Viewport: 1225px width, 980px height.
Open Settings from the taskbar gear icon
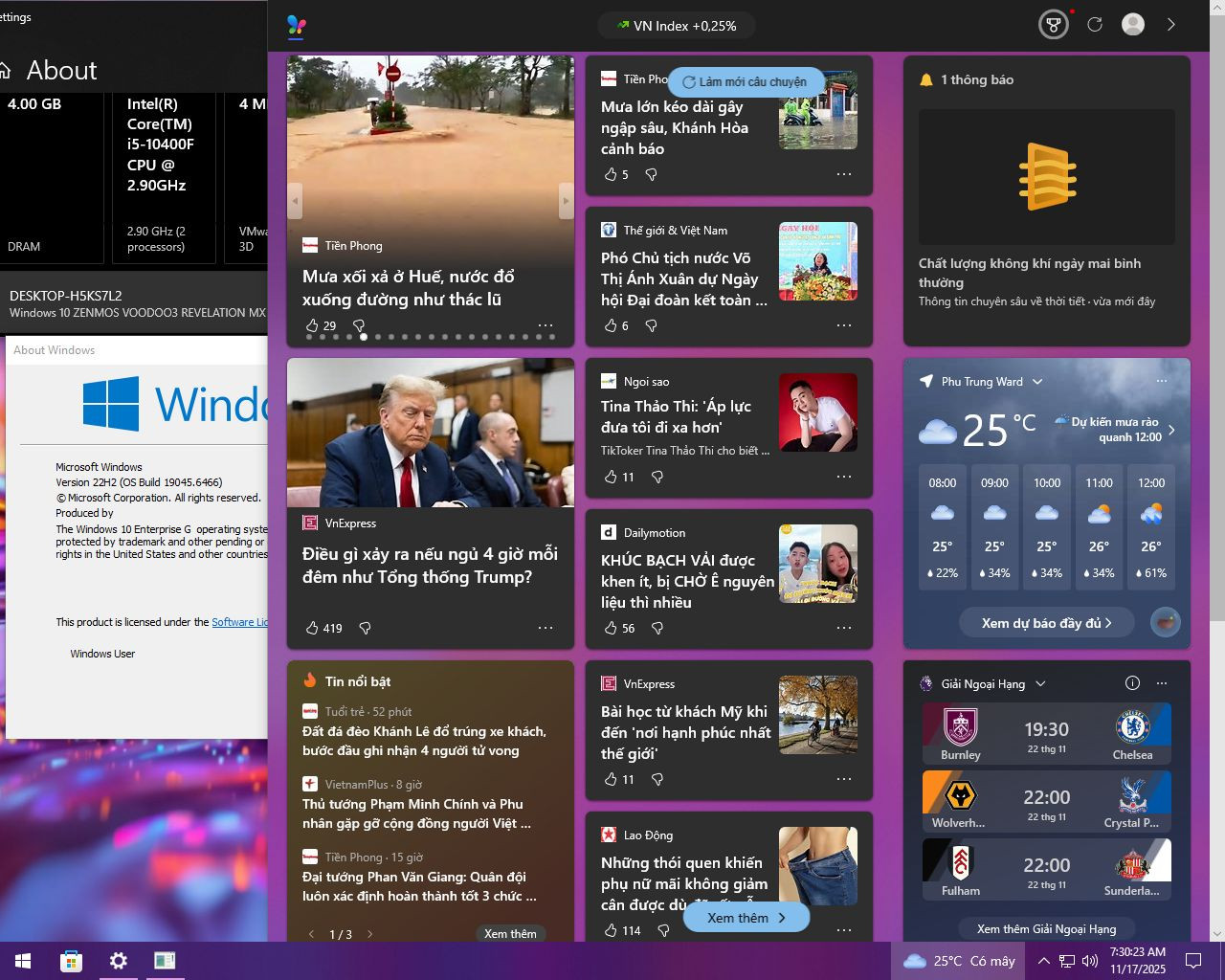coord(118,961)
